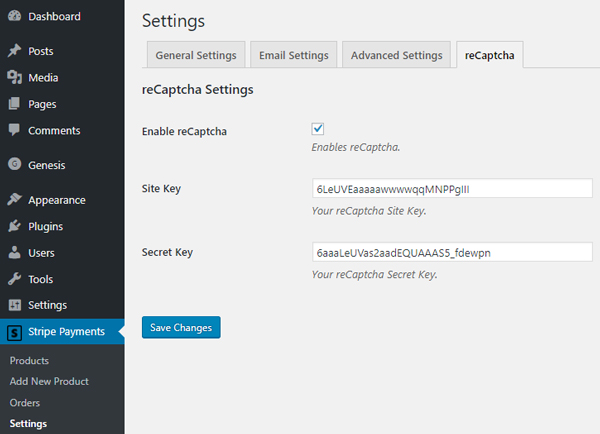Click 'Your reCaptcha Secret Key.' hint text

(x=374, y=274)
